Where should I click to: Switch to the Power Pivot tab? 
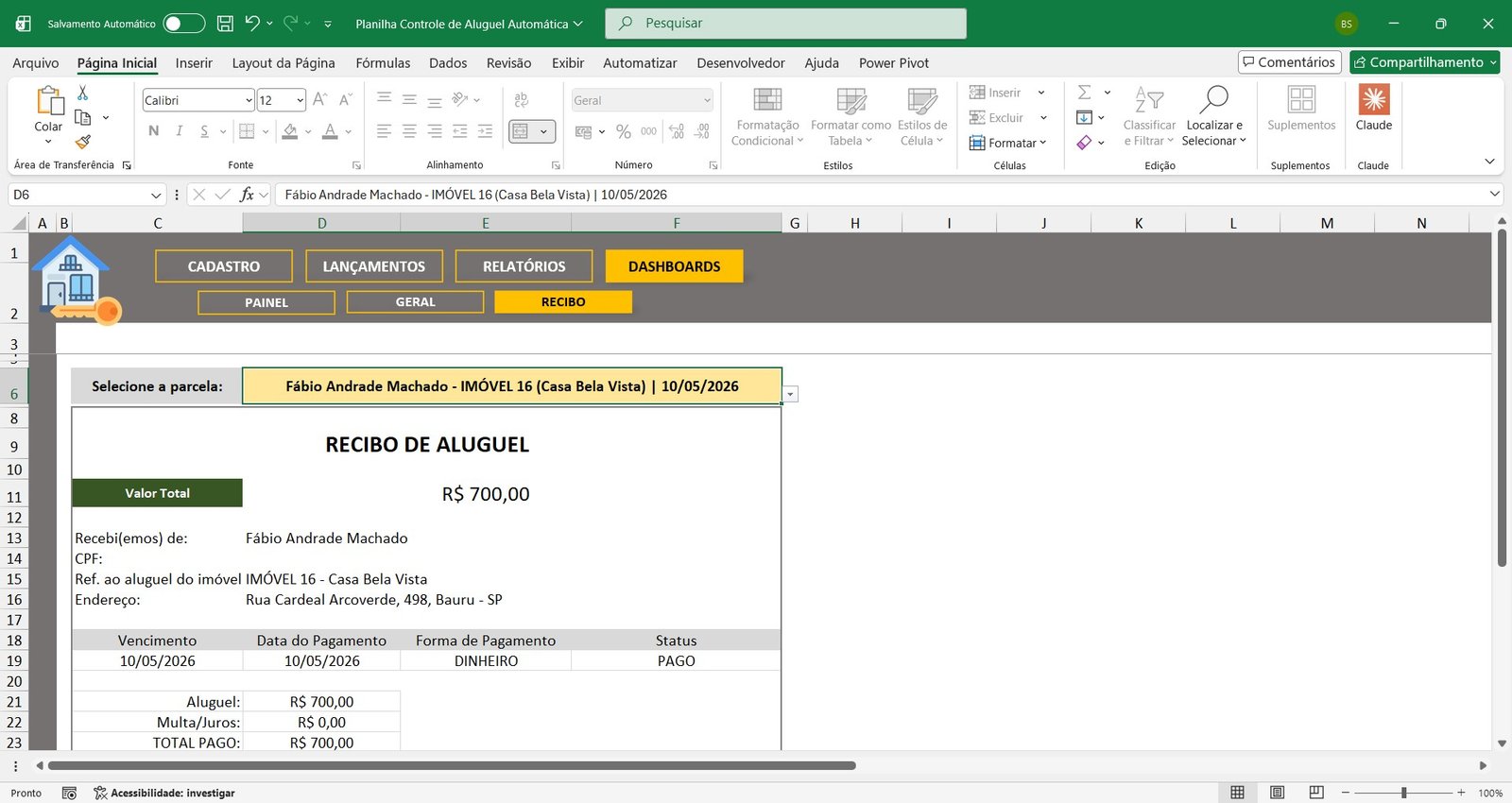[894, 62]
